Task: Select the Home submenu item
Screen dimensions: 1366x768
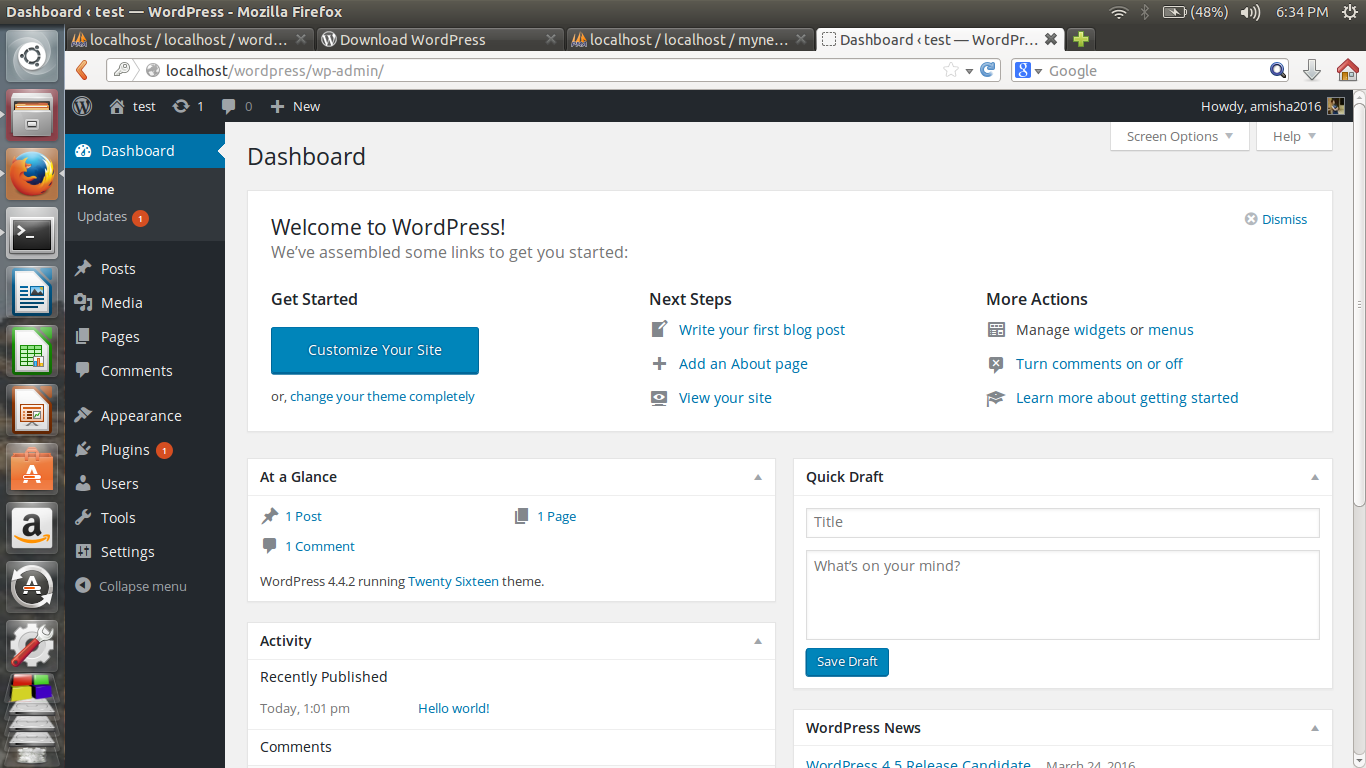Action: click(x=96, y=189)
